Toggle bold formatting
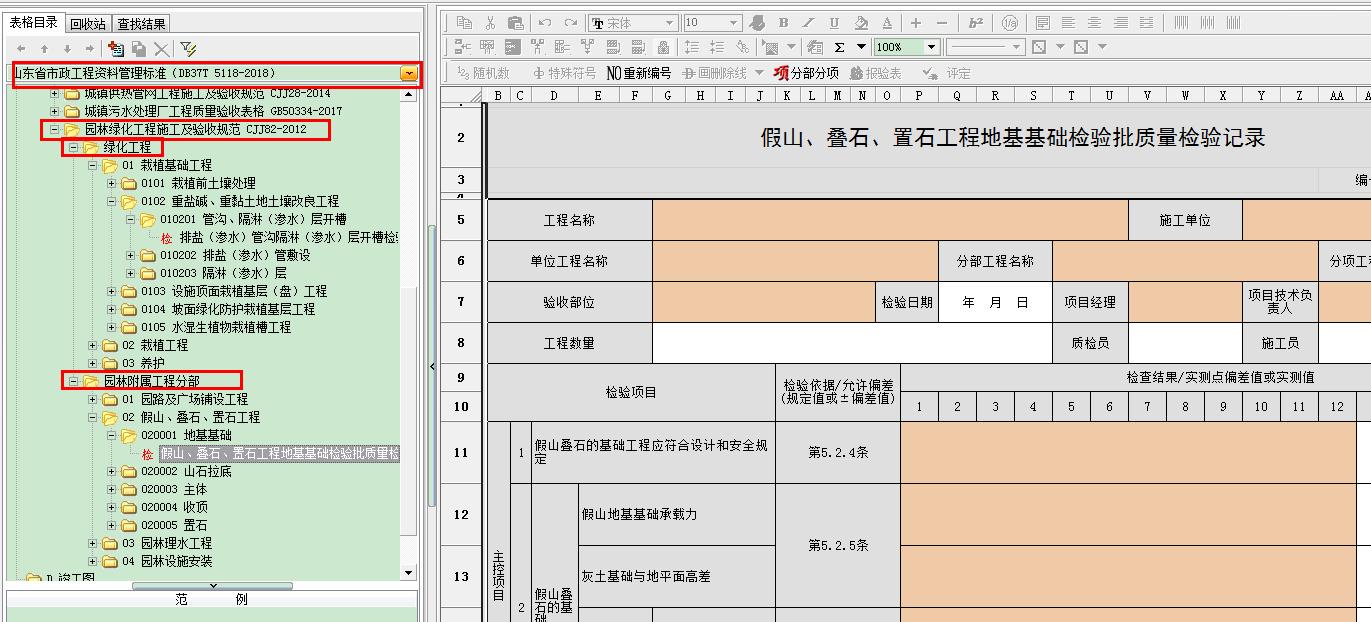The height and width of the screenshot is (622, 1371). pos(783,23)
